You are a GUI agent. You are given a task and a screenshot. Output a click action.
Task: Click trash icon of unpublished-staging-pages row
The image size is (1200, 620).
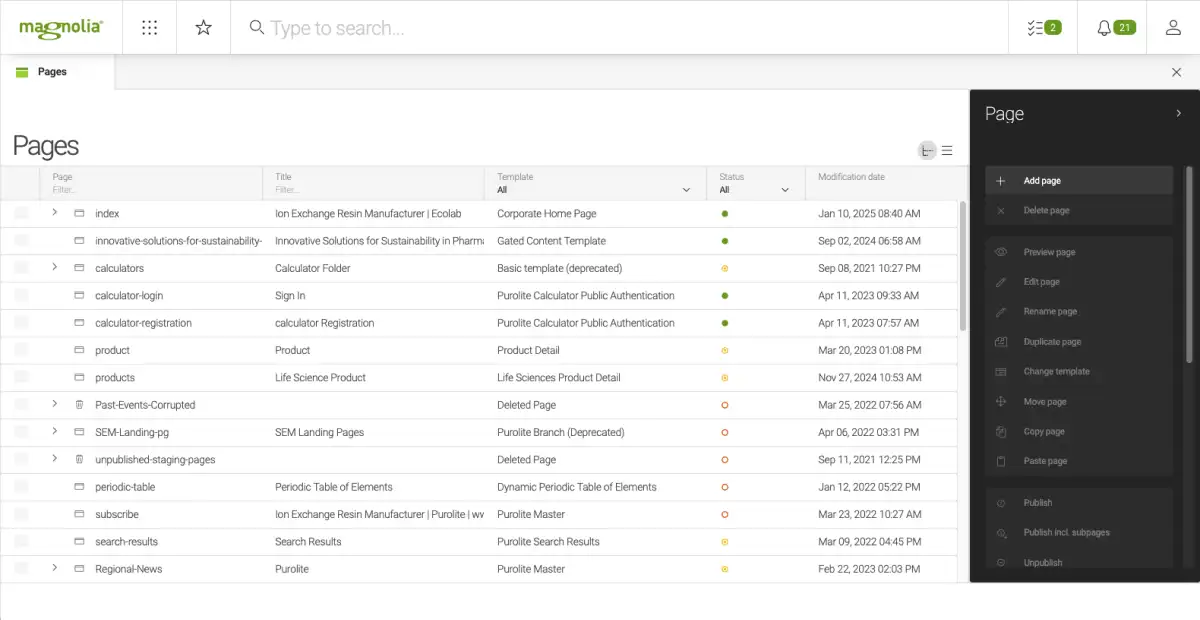click(79, 460)
